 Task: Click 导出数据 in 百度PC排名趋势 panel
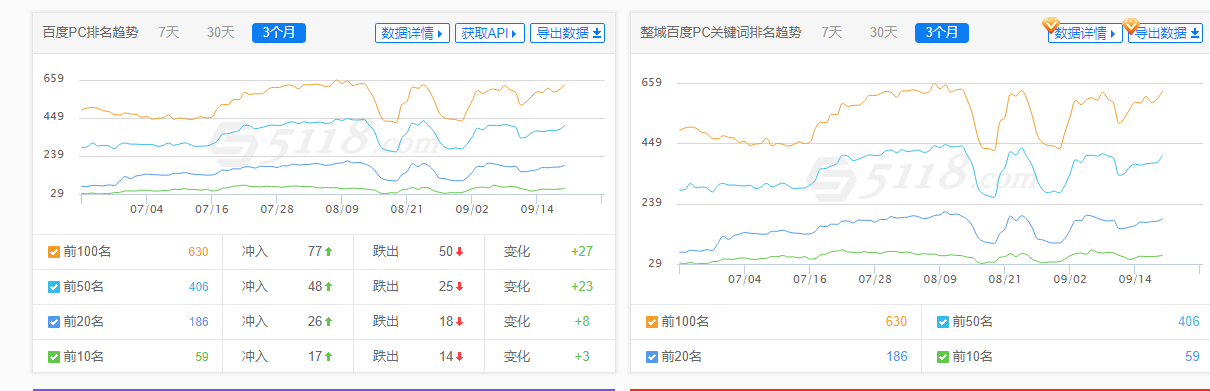568,33
